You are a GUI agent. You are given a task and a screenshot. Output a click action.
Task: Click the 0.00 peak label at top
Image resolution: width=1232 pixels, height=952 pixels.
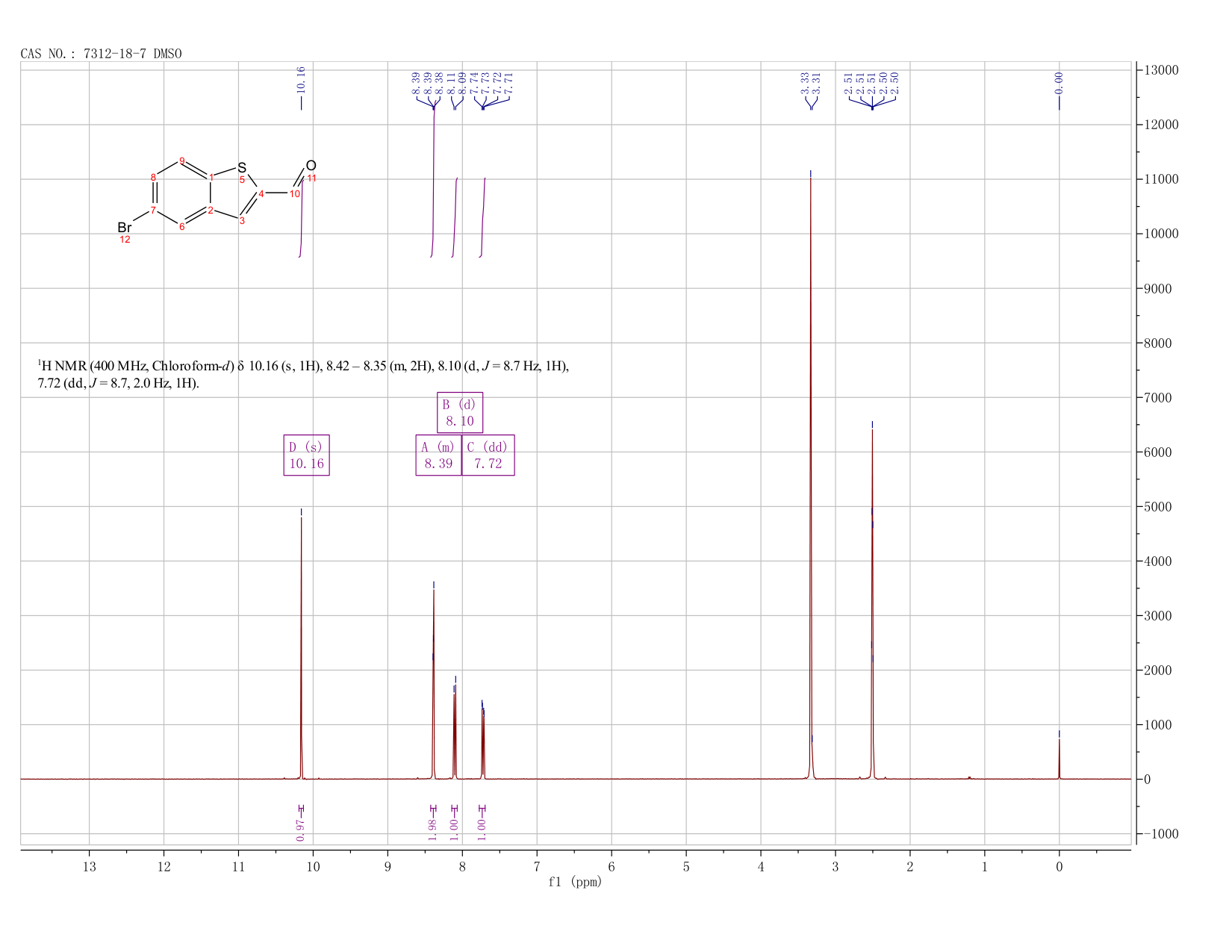(1059, 83)
